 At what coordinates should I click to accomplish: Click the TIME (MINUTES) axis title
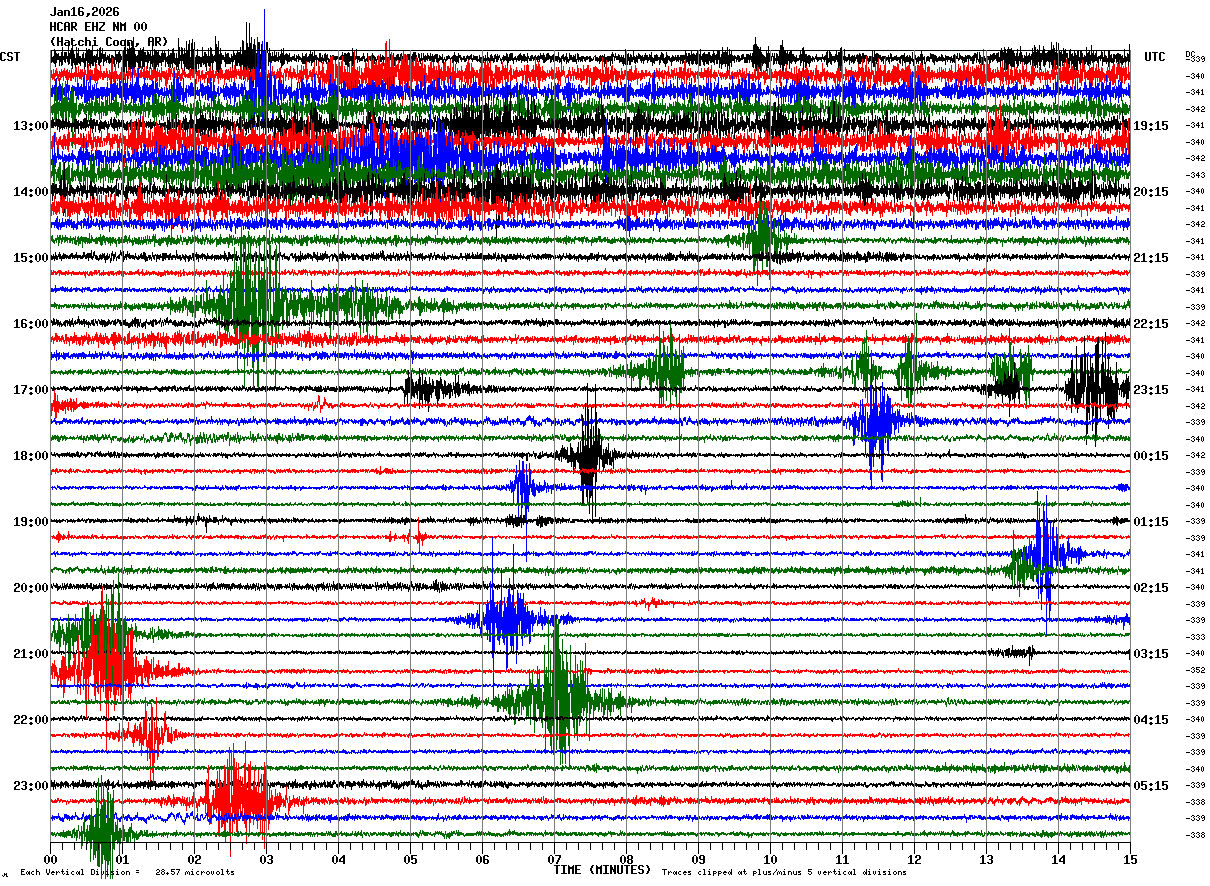pyautogui.click(x=602, y=870)
